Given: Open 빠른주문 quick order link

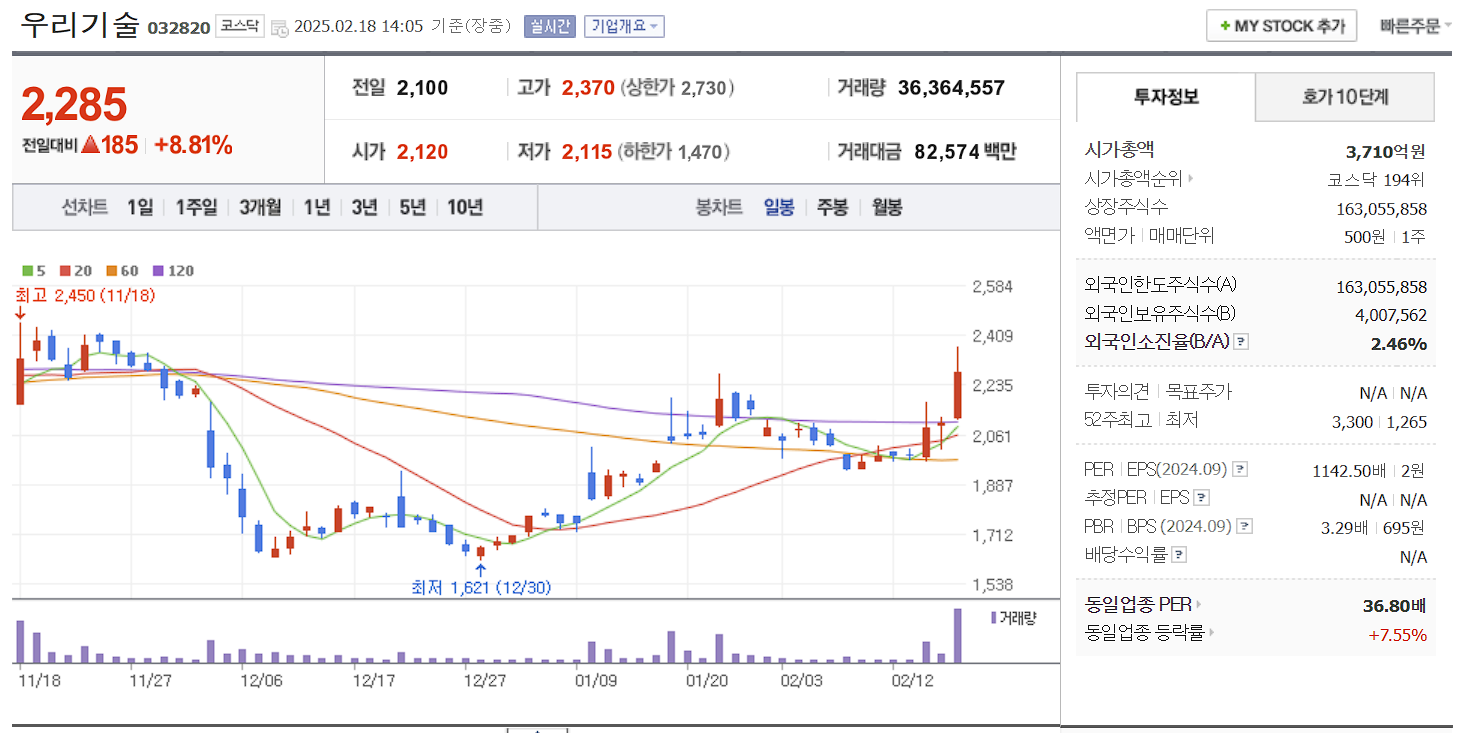Looking at the screenshot, I should (1413, 25).
